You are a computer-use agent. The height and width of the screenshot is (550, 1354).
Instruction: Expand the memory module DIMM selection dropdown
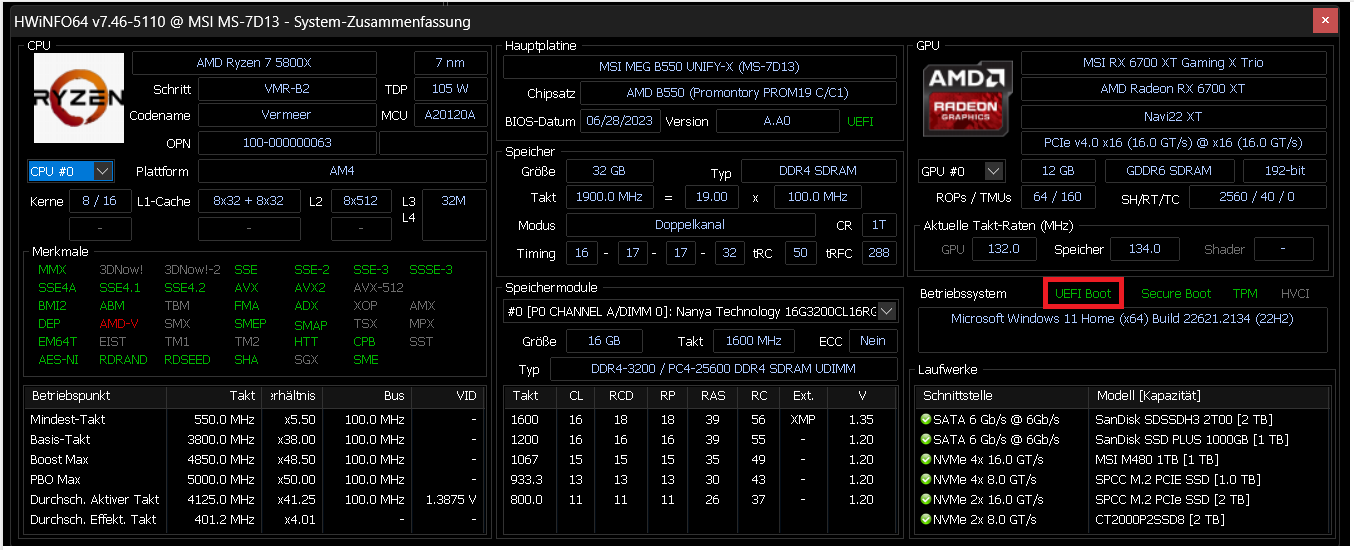point(886,311)
